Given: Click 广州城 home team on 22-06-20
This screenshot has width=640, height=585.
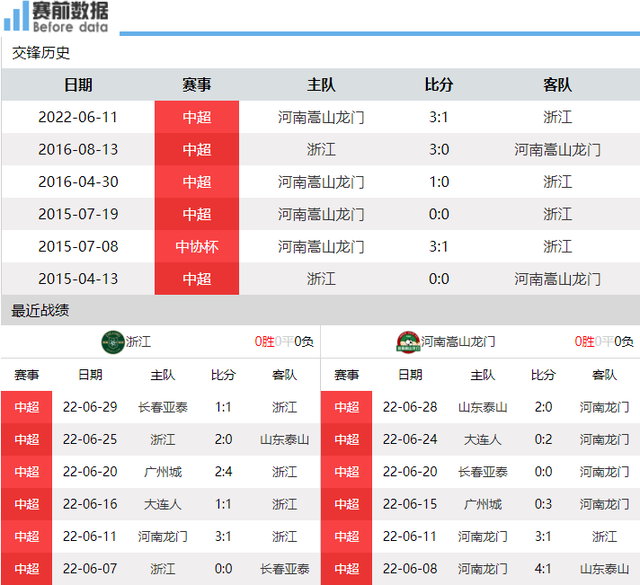Looking at the screenshot, I should coord(162,472).
